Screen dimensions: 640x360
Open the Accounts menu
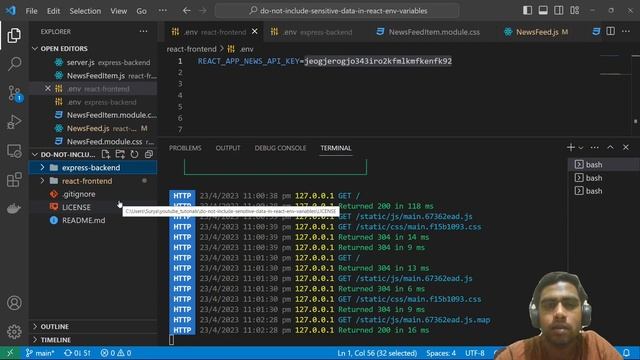pyautogui.click(x=14, y=303)
